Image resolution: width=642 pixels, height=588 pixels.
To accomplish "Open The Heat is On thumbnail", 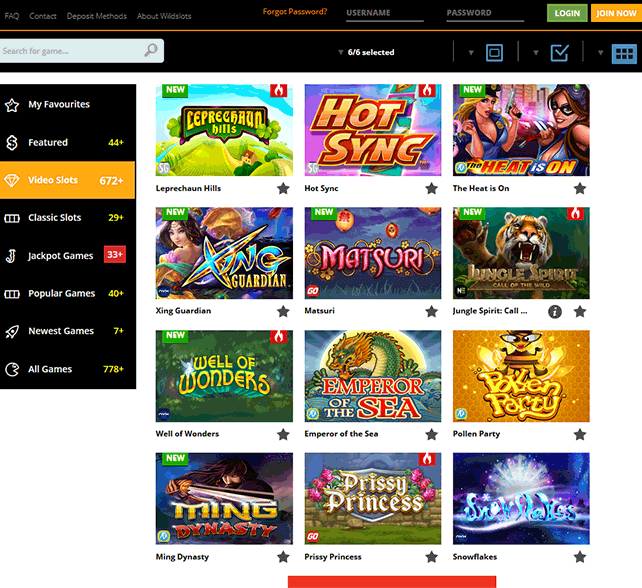I will coord(521,130).
